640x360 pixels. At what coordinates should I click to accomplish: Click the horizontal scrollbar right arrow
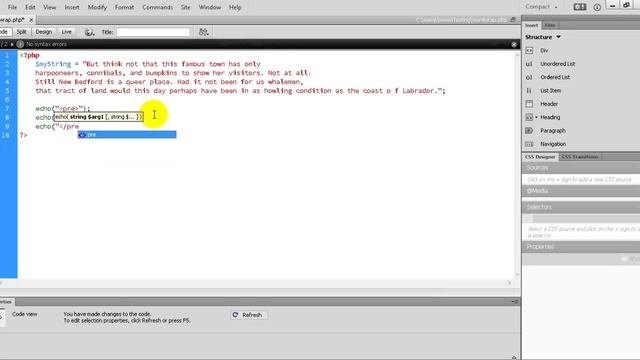[x=509, y=282]
